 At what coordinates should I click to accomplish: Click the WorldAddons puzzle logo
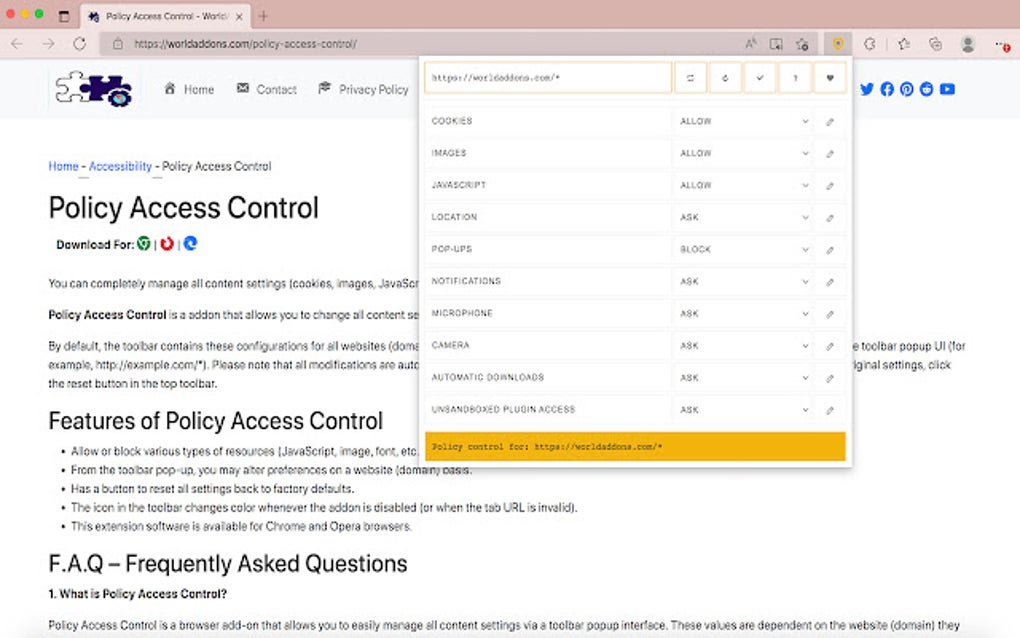pos(94,88)
